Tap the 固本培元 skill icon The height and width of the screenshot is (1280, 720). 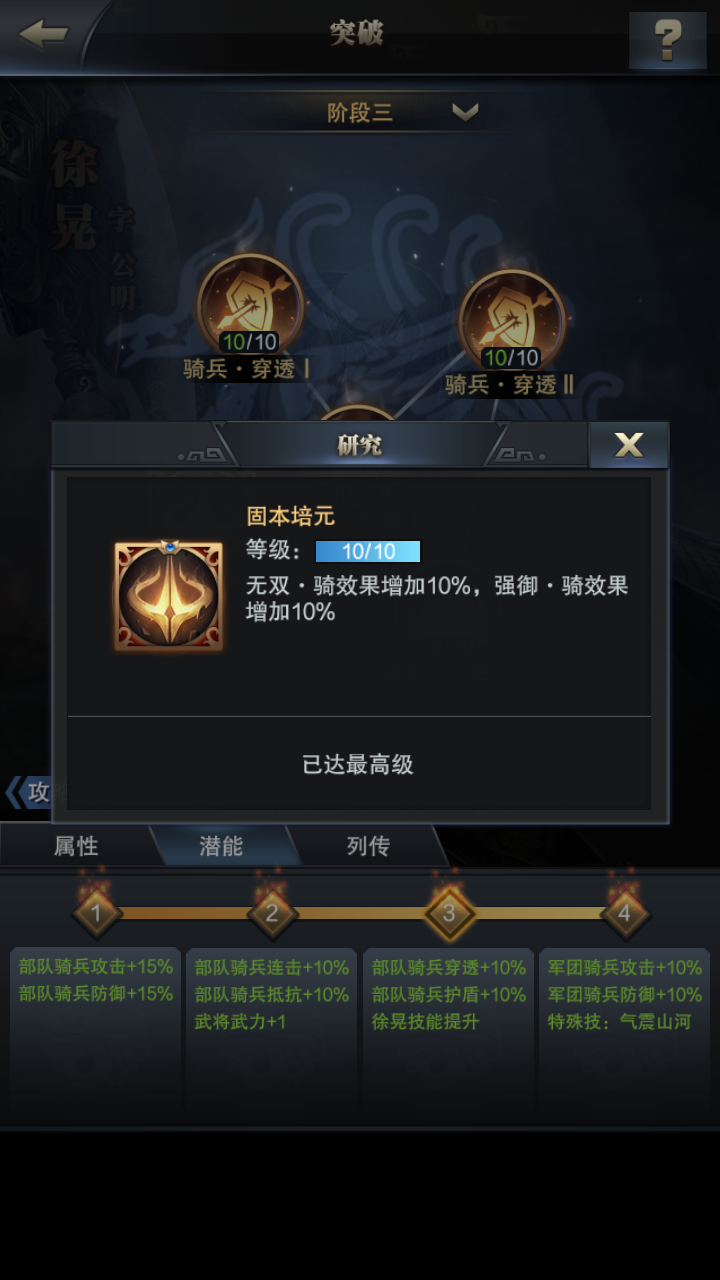click(169, 596)
